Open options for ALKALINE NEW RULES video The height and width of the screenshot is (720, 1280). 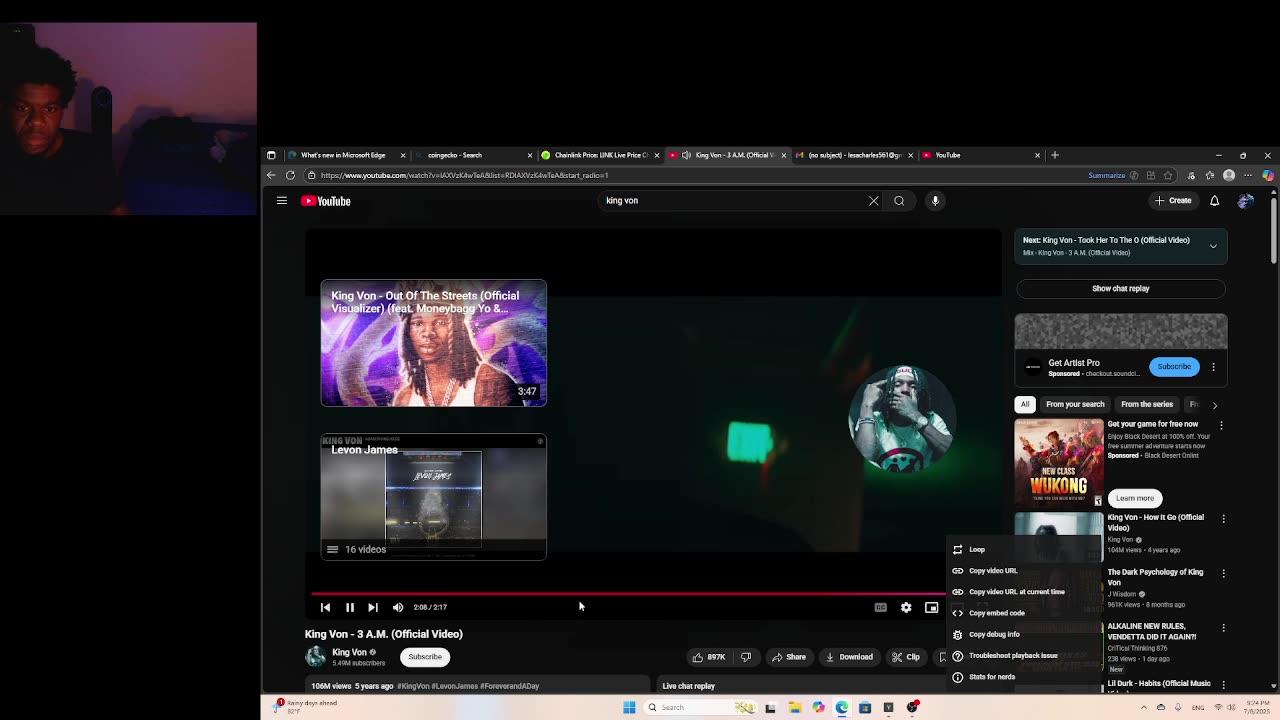(x=1223, y=628)
